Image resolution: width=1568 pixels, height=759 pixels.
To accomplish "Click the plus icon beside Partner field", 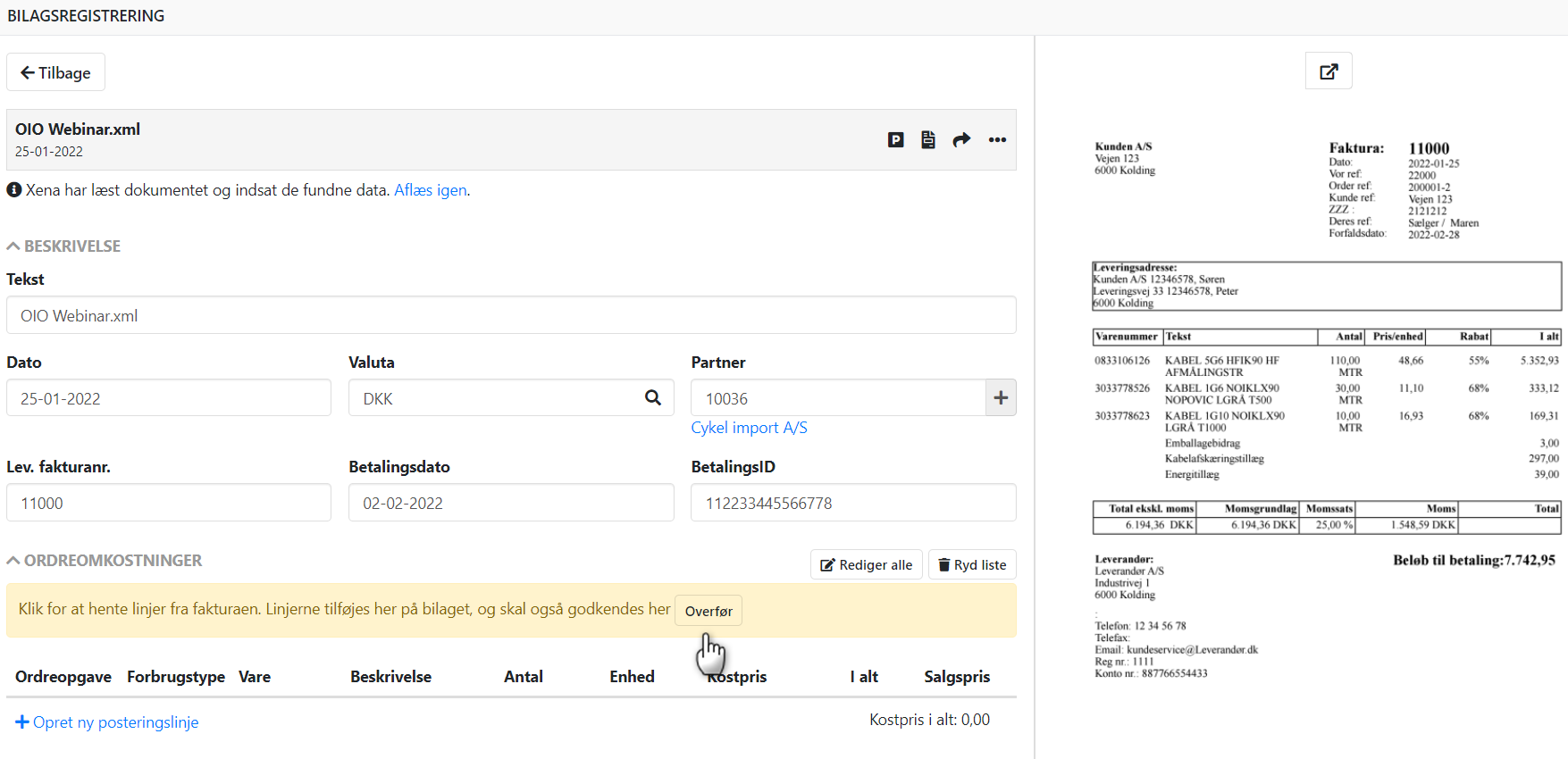I will (x=1001, y=398).
